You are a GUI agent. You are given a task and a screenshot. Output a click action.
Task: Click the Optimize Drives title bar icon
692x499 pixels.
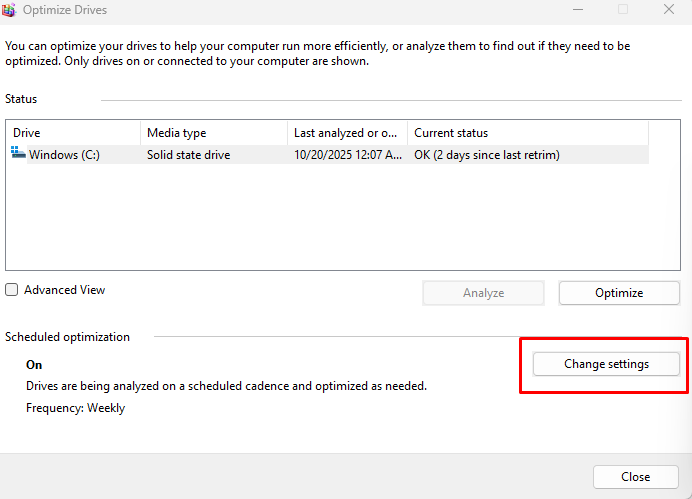(x=10, y=10)
